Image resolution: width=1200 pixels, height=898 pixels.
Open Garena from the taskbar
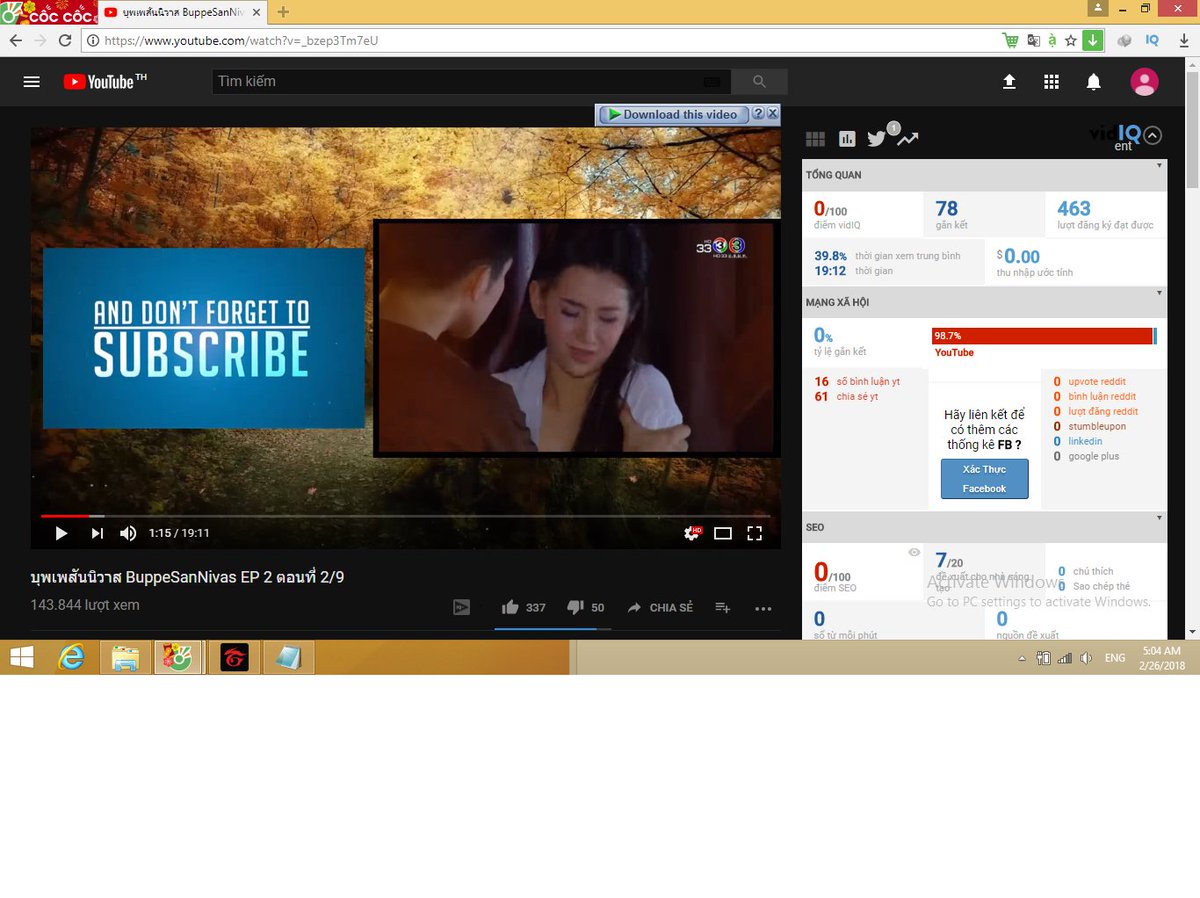[234, 657]
